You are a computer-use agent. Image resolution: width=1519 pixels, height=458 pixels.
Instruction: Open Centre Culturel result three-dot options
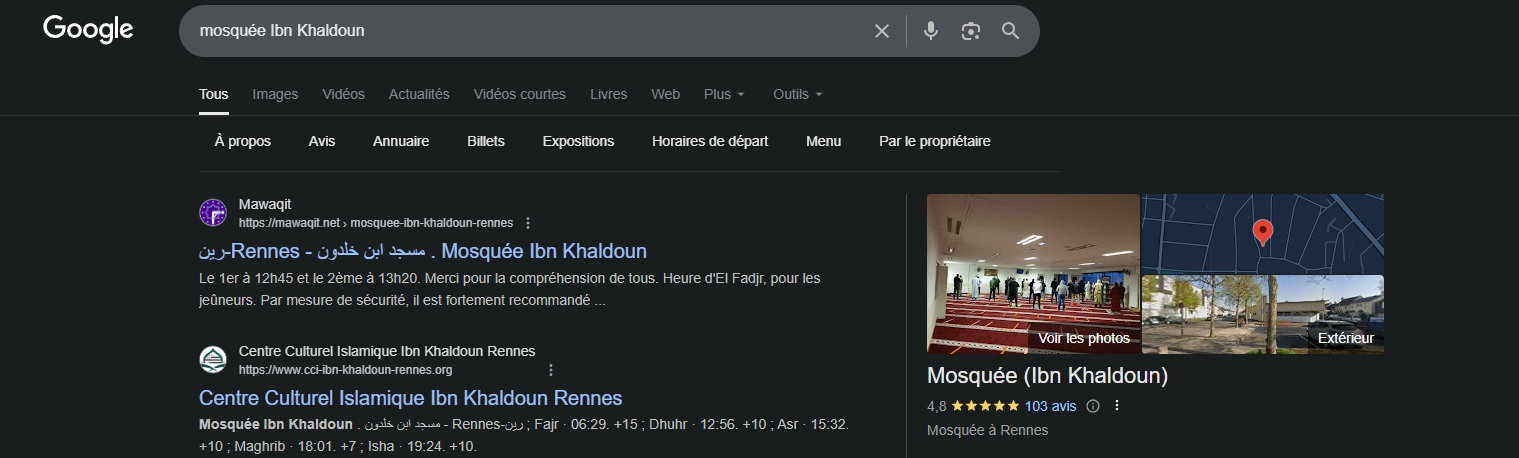pyautogui.click(x=550, y=370)
